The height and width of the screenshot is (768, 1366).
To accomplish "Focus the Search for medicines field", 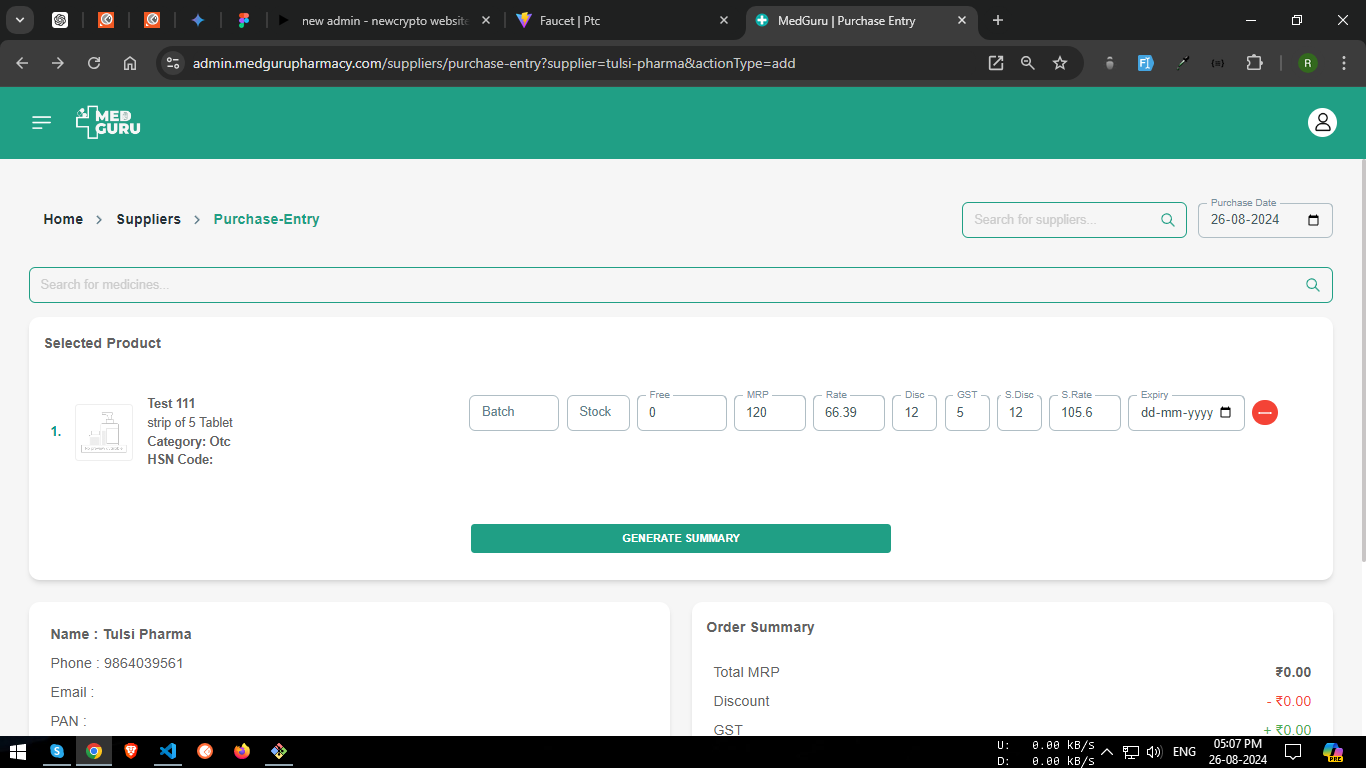I will (660, 285).
